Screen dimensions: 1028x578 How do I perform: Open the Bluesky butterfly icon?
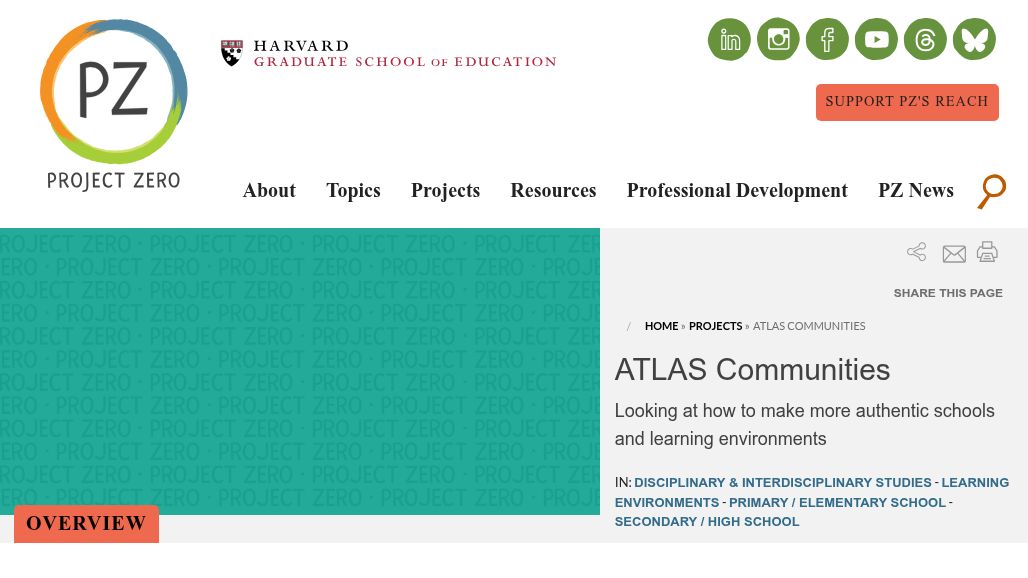(974, 40)
